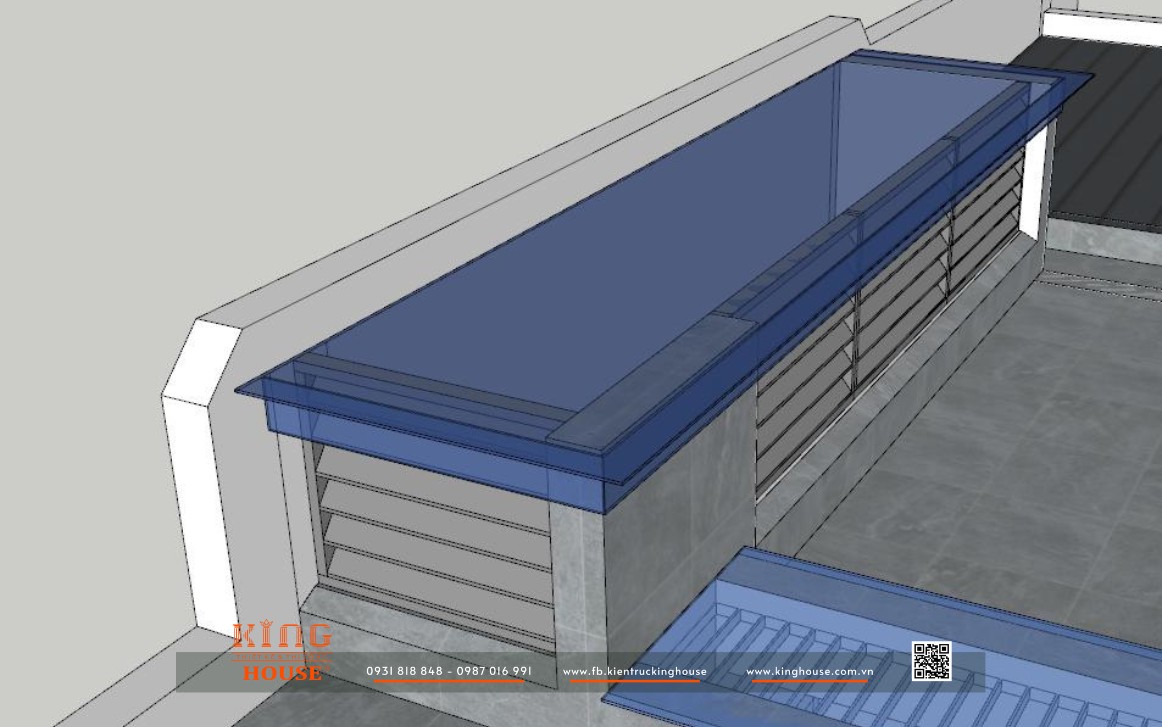Click the phone number 0931 818 848
Viewport: 1162px width, 727px height.
[405, 671]
